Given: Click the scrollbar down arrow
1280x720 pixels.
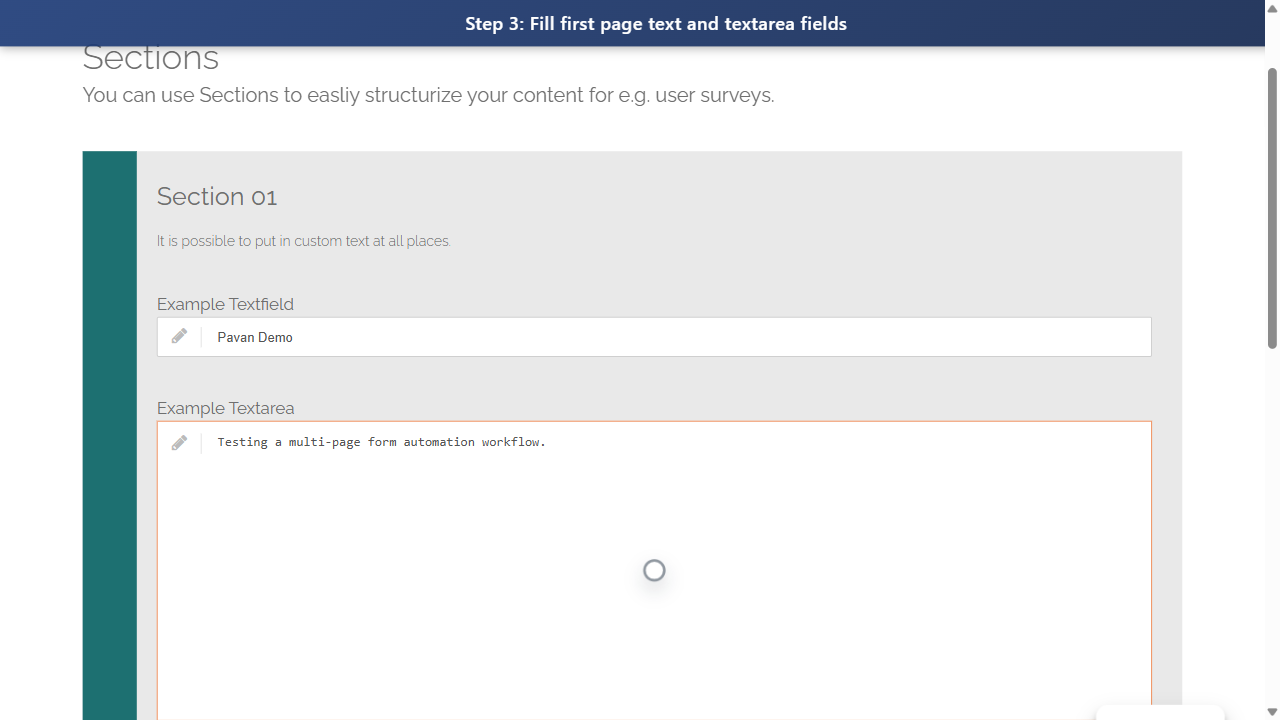Looking at the screenshot, I should pyautogui.click(x=1271, y=712).
